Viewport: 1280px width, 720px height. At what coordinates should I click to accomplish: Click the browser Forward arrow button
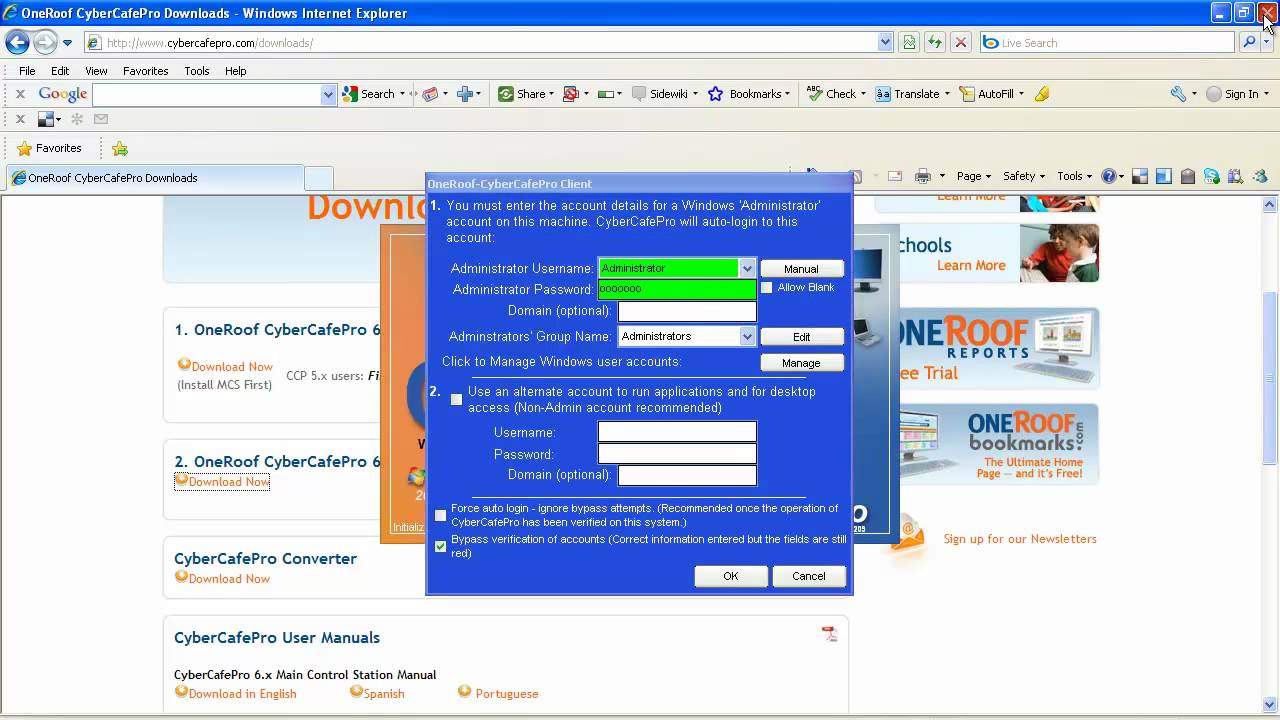click(x=45, y=42)
